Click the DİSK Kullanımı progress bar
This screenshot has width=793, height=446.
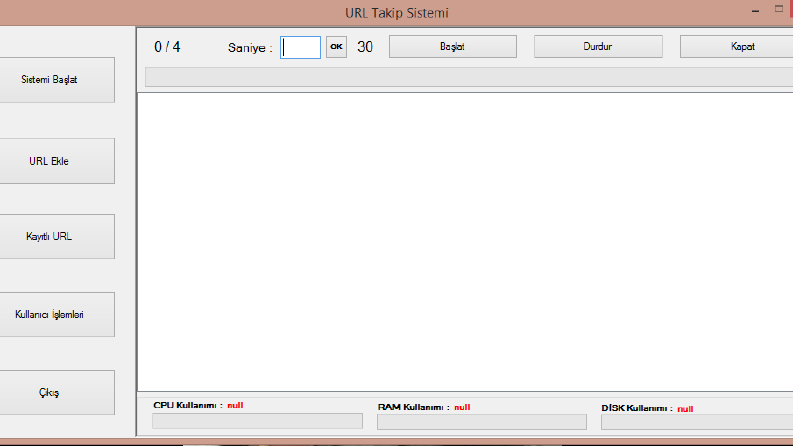(697, 422)
